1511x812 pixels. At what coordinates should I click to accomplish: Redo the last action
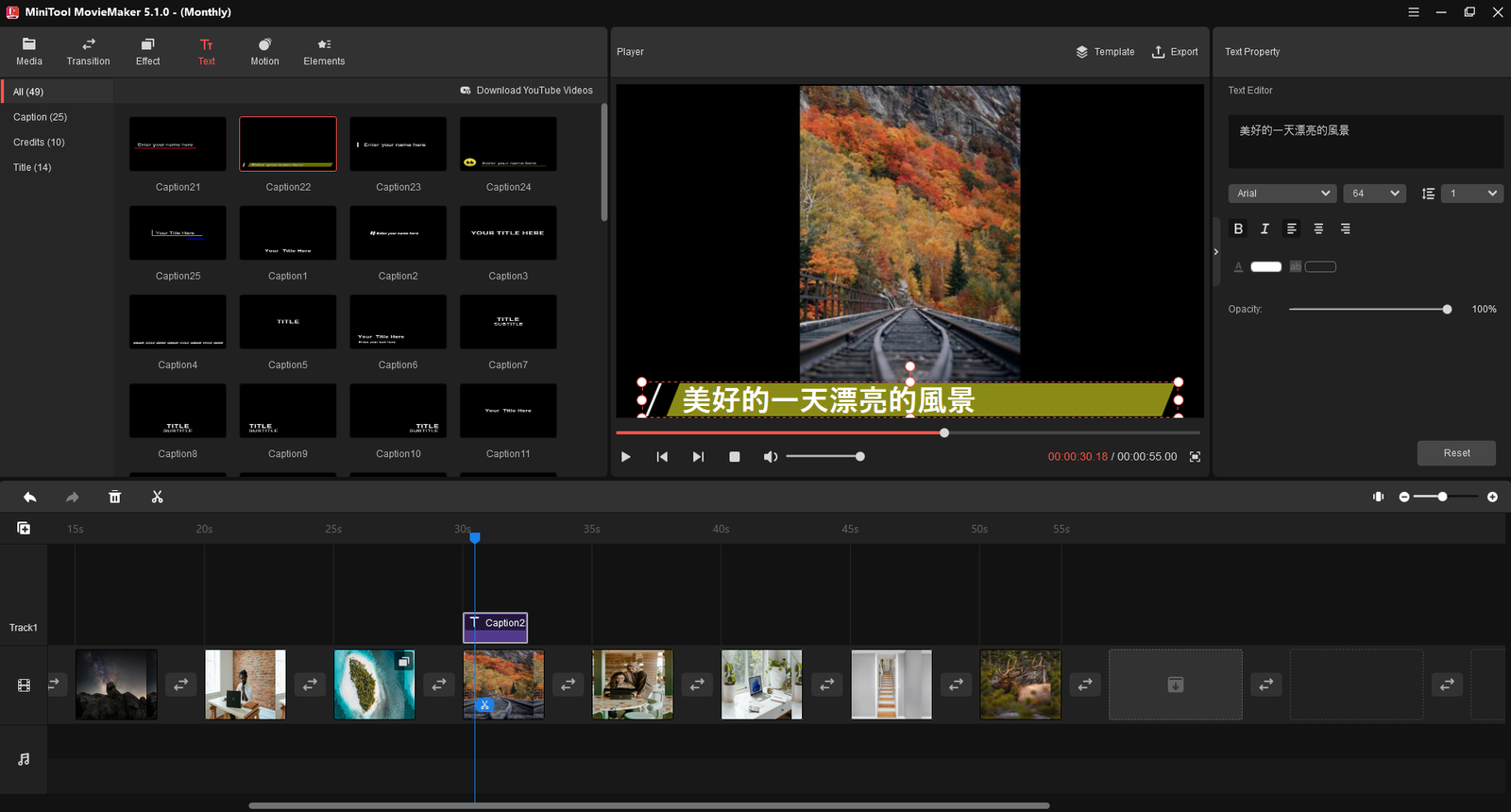[72, 497]
